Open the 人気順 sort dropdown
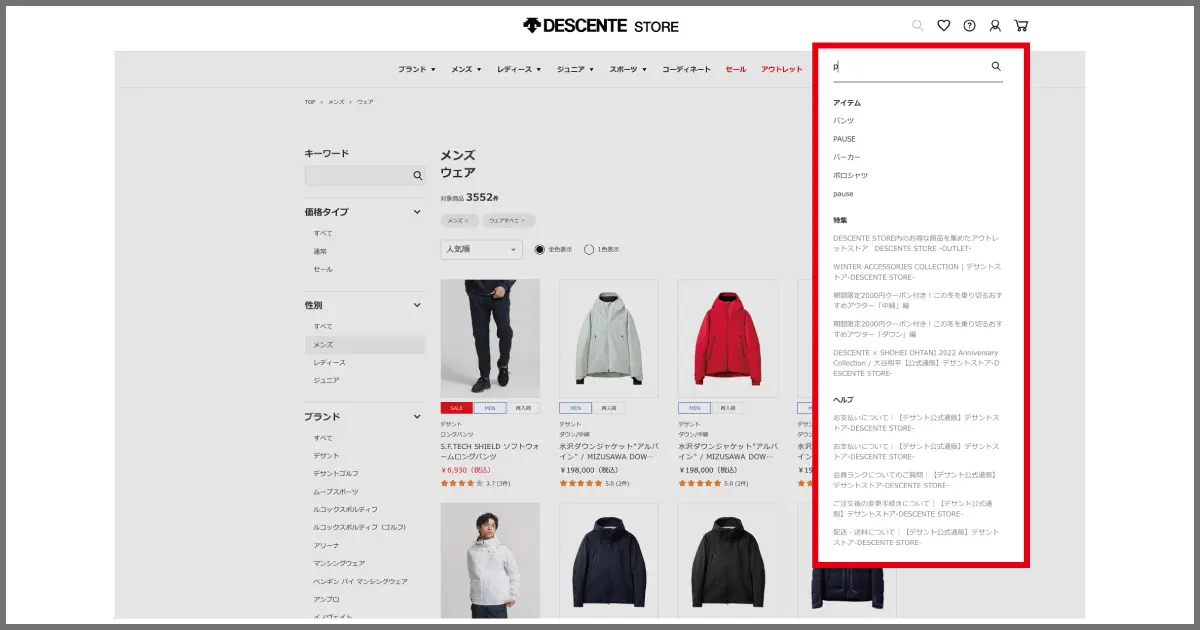 coord(481,249)
